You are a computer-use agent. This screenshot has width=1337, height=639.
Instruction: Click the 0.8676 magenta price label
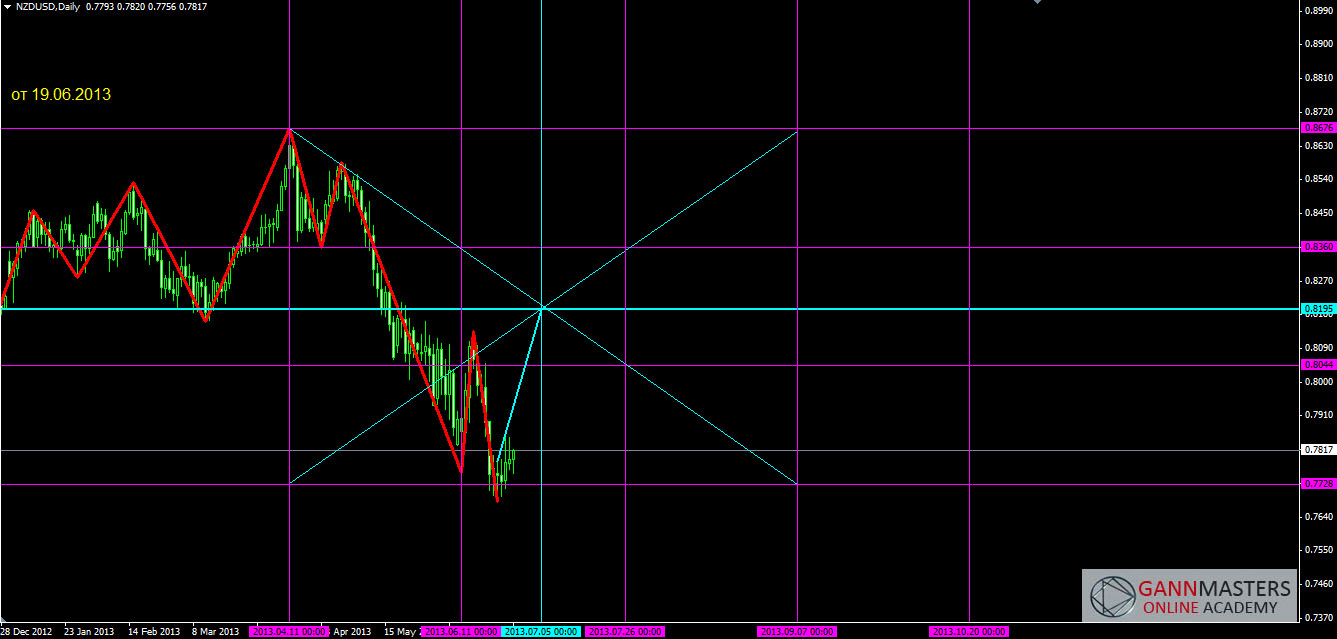(1319, 128)
